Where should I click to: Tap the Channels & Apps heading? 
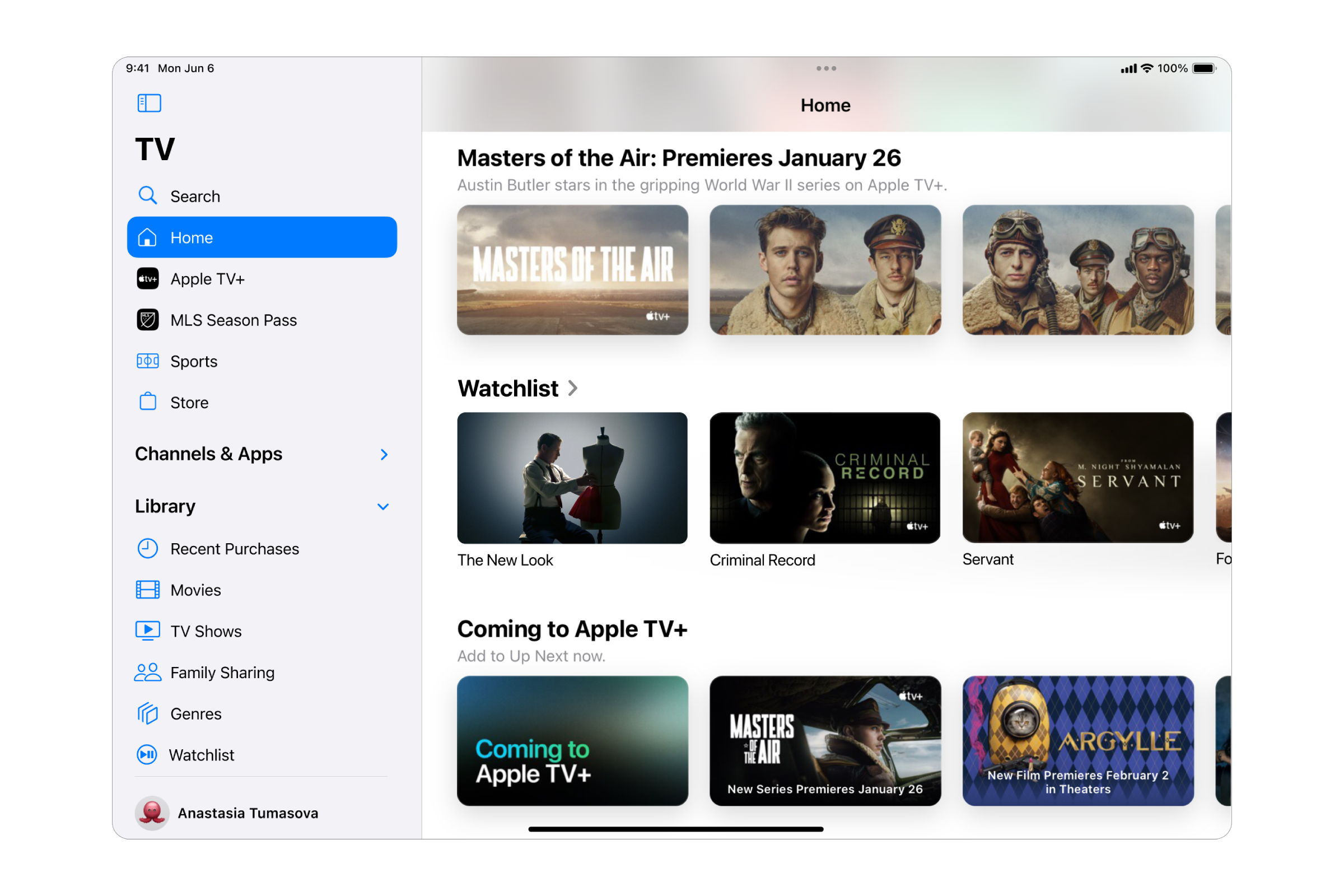[x=208, y=454]
